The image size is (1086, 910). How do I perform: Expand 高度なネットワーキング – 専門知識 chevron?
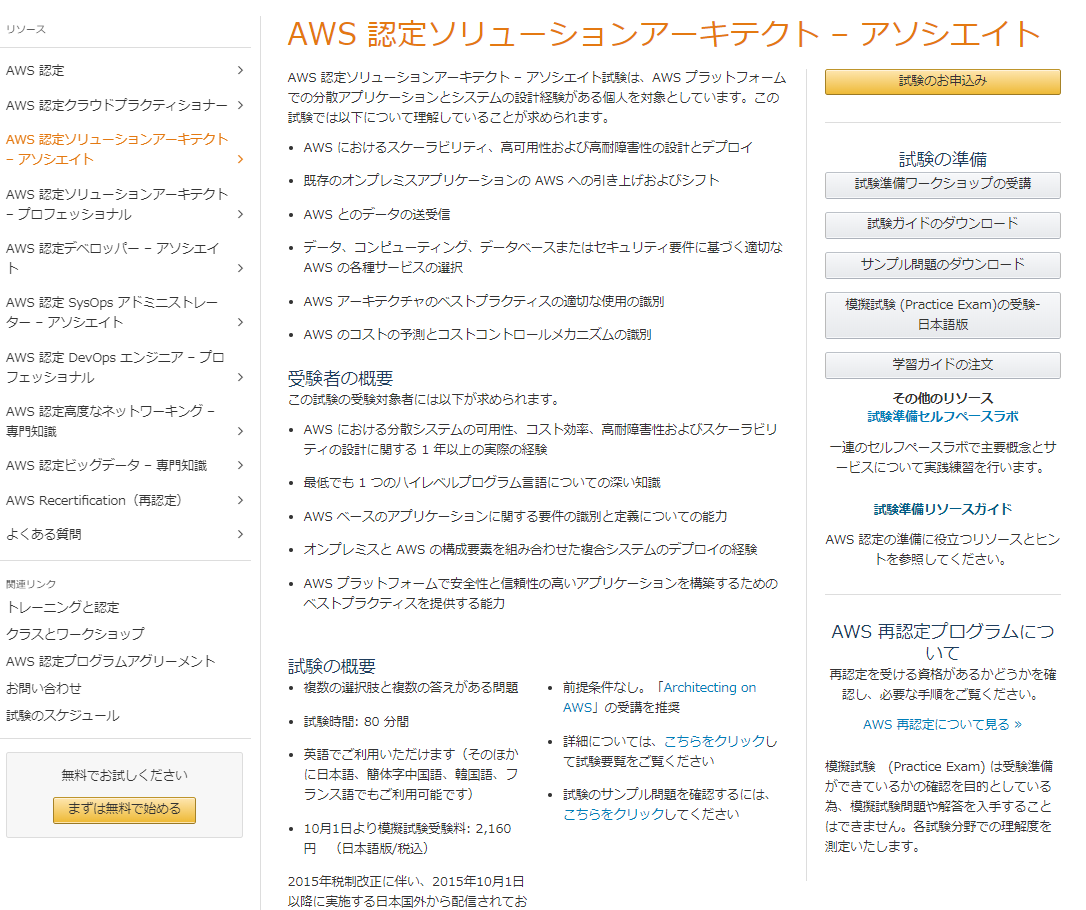(240, 431)
